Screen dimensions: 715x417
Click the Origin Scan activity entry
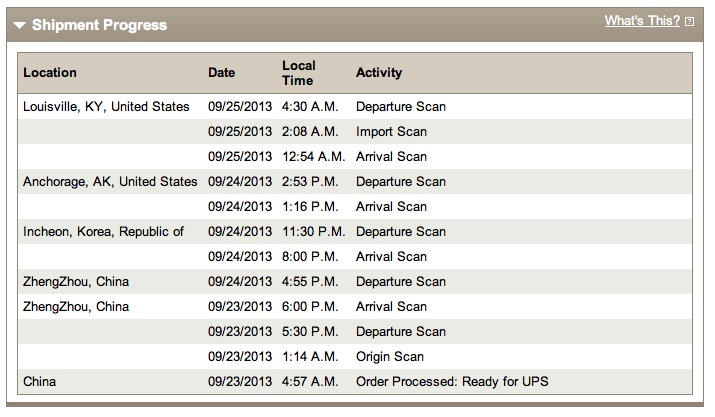pyautogui.click(x=390, y=356)
